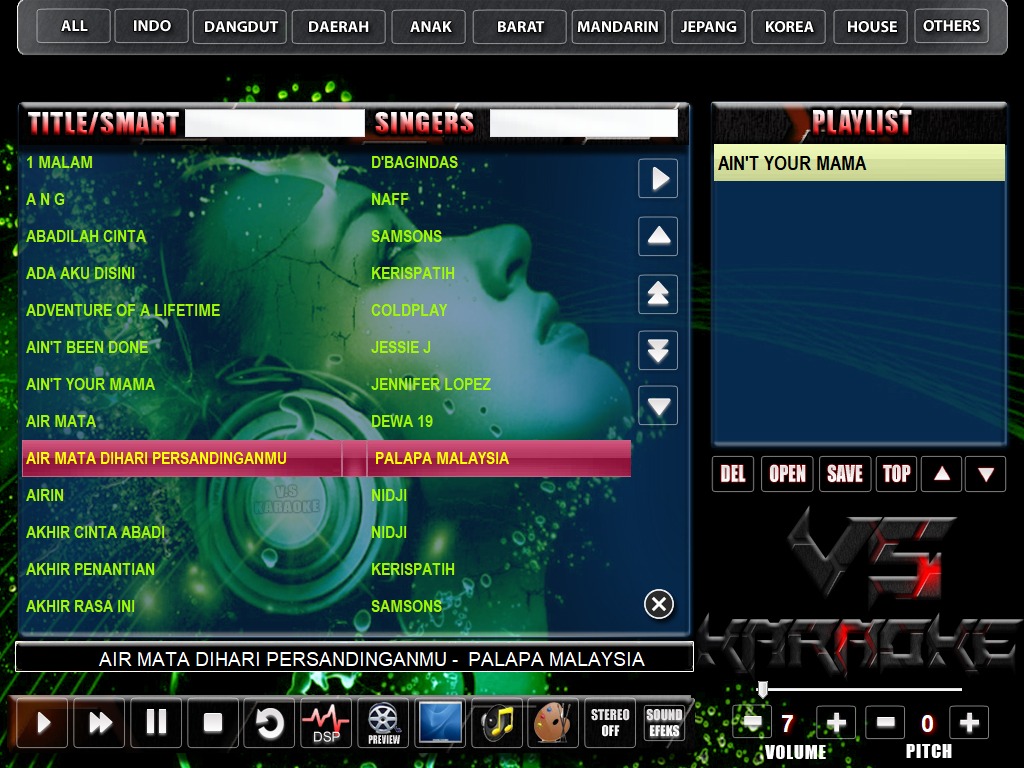Show ALL song categories

pyautogui.click(x=74, y=26)
